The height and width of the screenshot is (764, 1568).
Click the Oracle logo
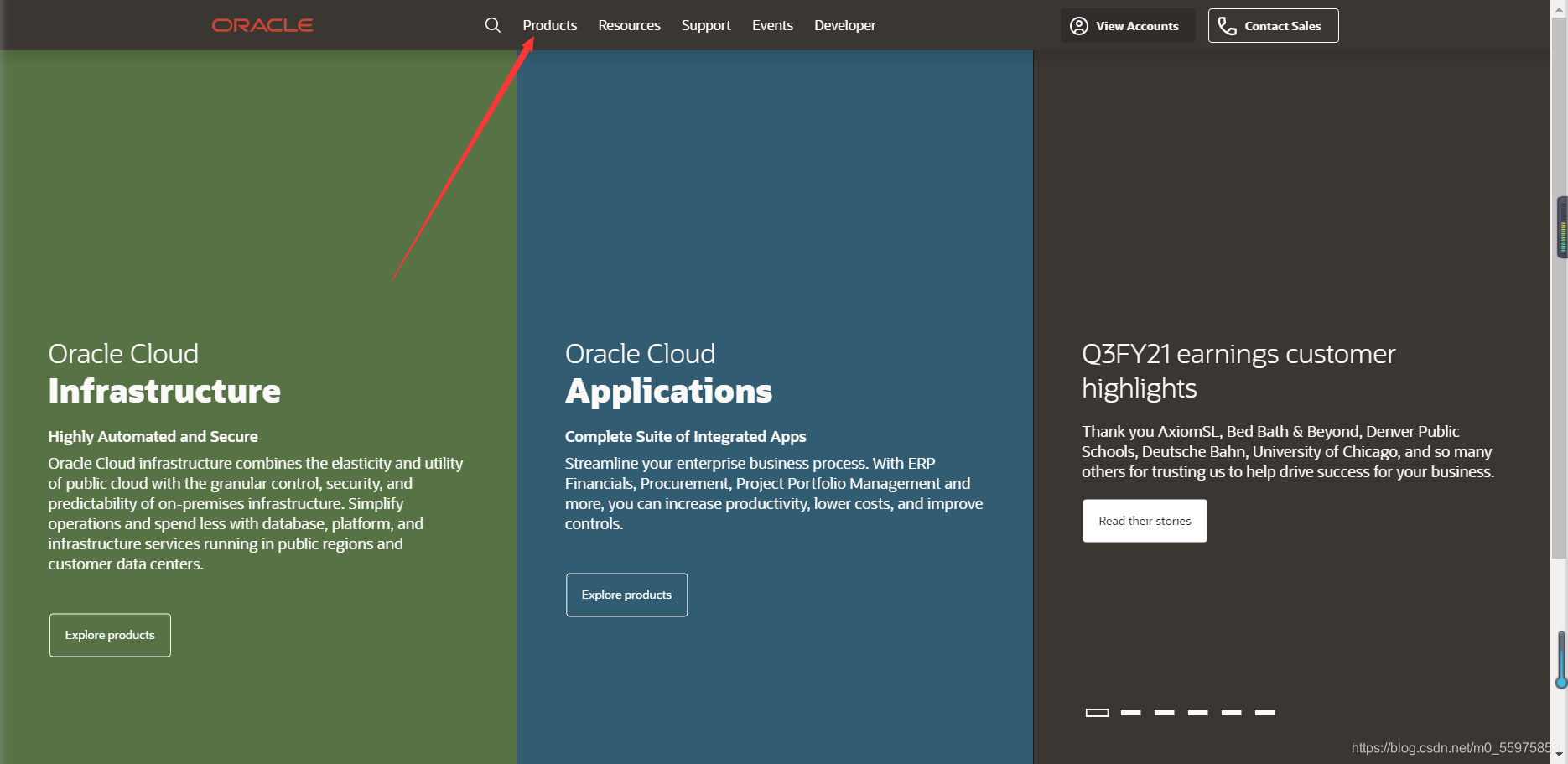tap(262, 25)
